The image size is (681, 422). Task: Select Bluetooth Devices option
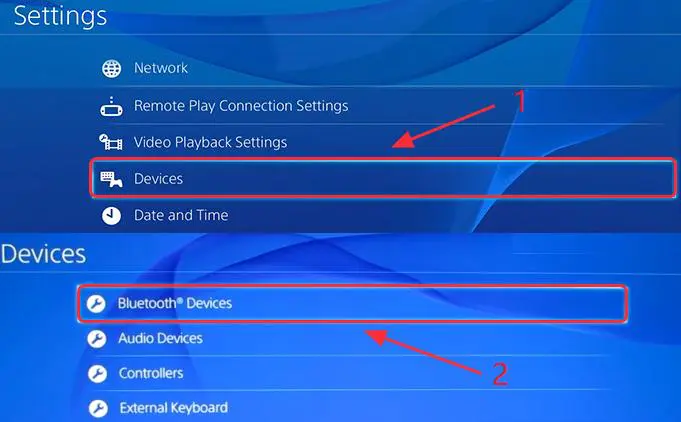tap(352, 303)
